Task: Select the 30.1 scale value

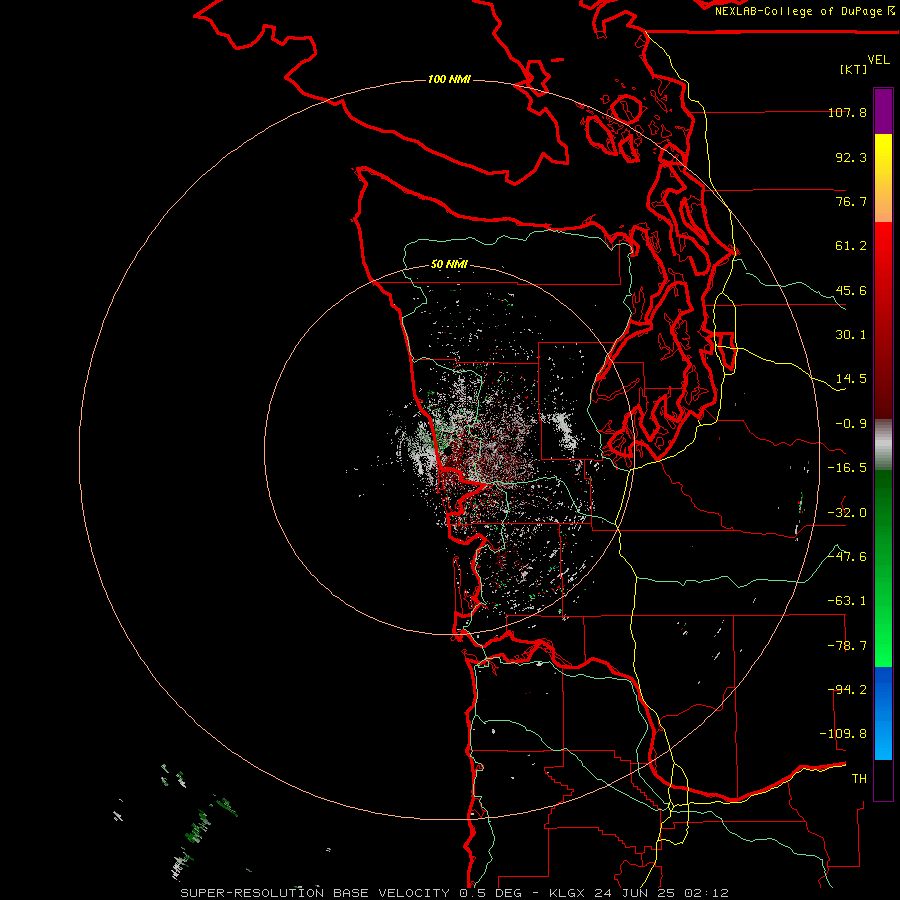Action: tap(851, 335)
